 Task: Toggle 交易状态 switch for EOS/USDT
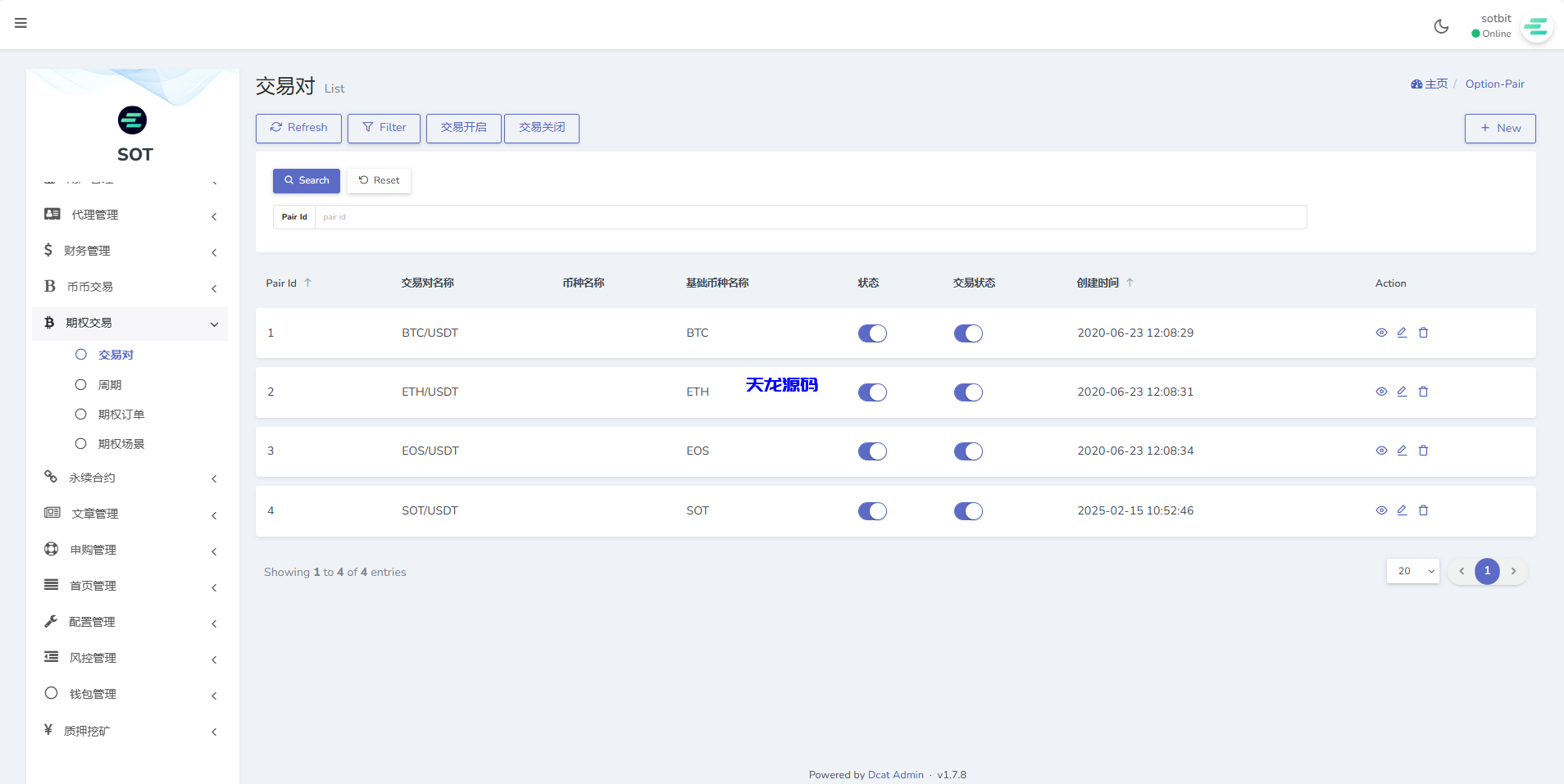point(968,451)
